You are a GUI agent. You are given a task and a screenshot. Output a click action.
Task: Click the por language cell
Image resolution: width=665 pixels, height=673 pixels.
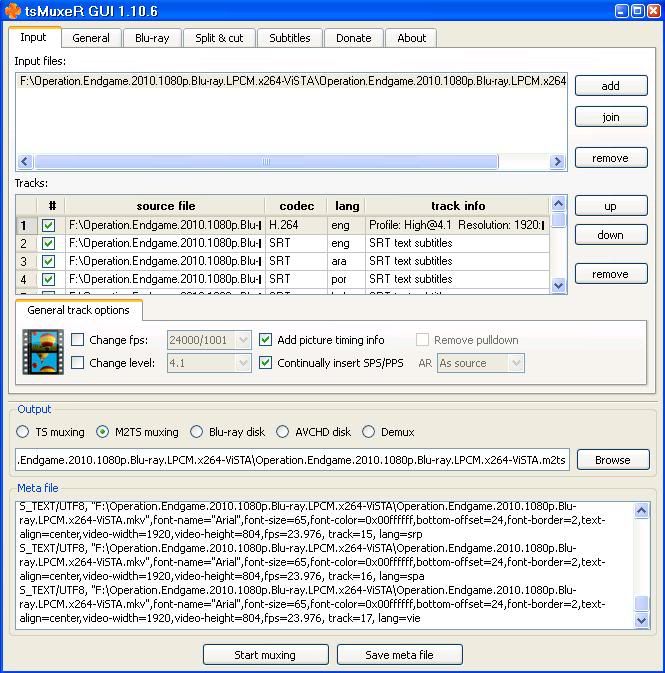[346, 279]
